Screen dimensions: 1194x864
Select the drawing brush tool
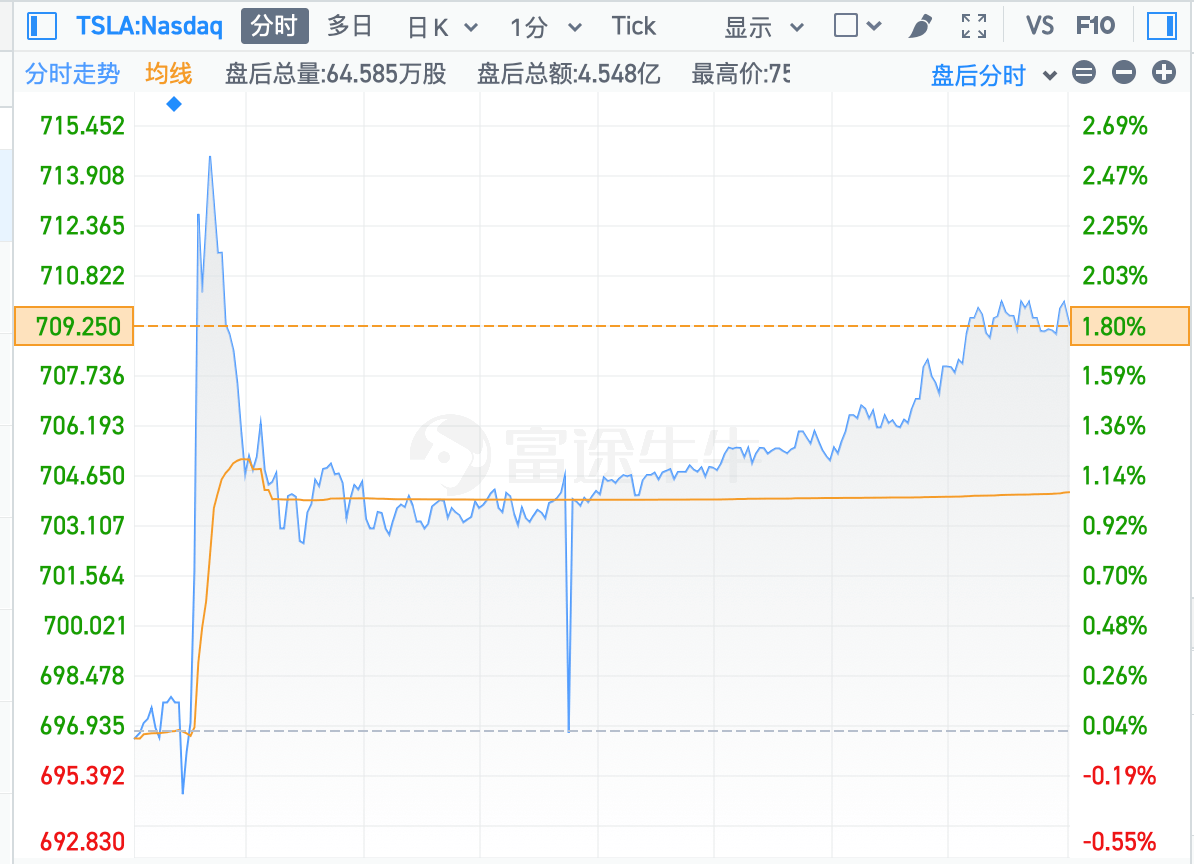coord(921,27)
